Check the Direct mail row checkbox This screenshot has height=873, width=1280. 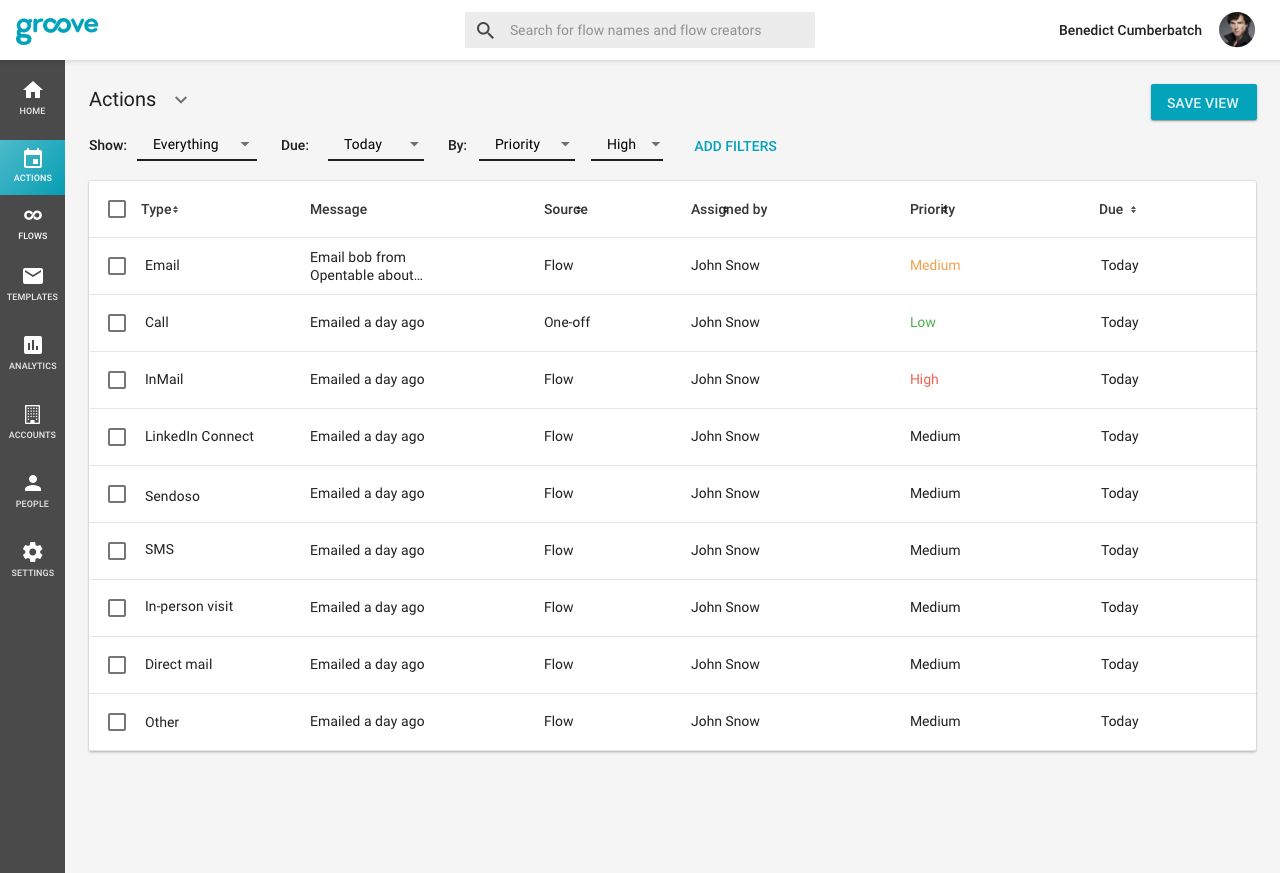117,665
